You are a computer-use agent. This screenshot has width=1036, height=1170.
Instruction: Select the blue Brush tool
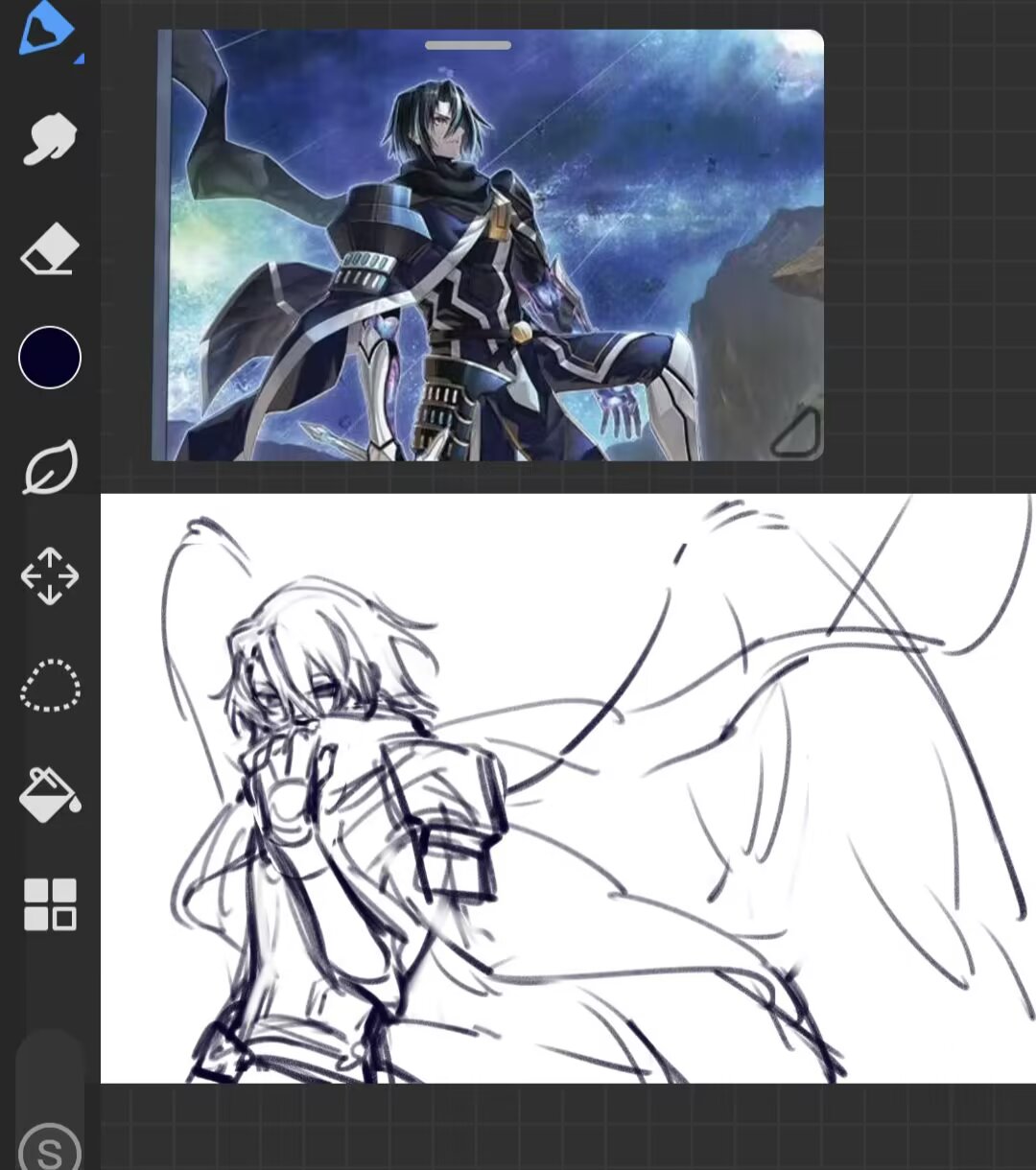point(45,29)
